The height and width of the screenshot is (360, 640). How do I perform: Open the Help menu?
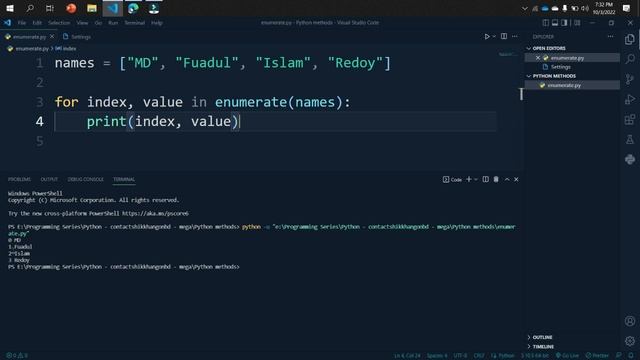tap(157, 23)
